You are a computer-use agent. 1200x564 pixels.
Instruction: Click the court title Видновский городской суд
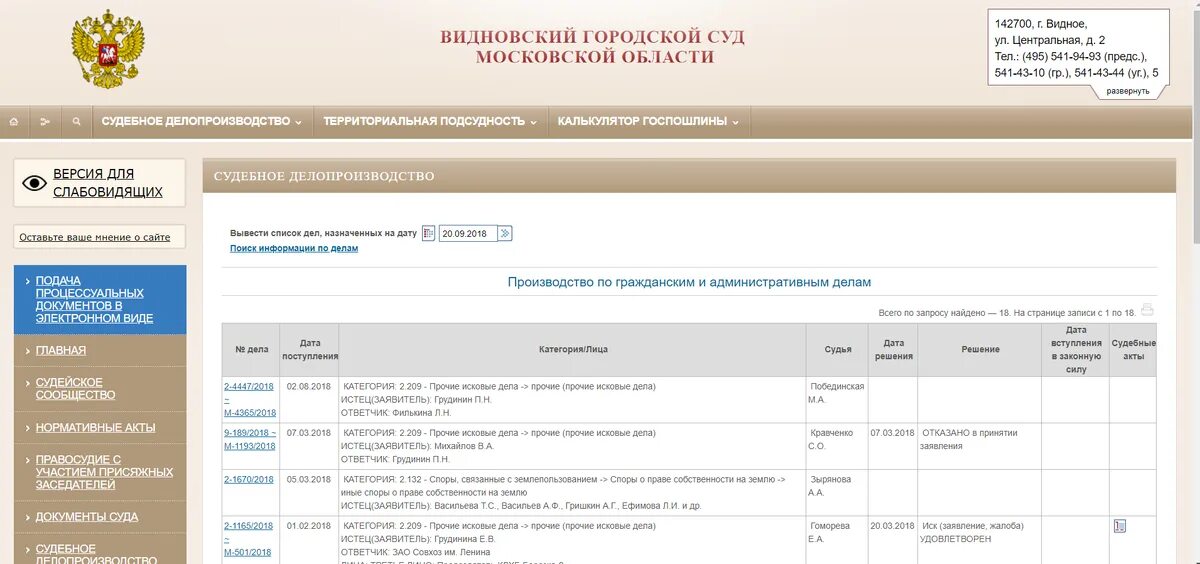click(x=594, y=46)
